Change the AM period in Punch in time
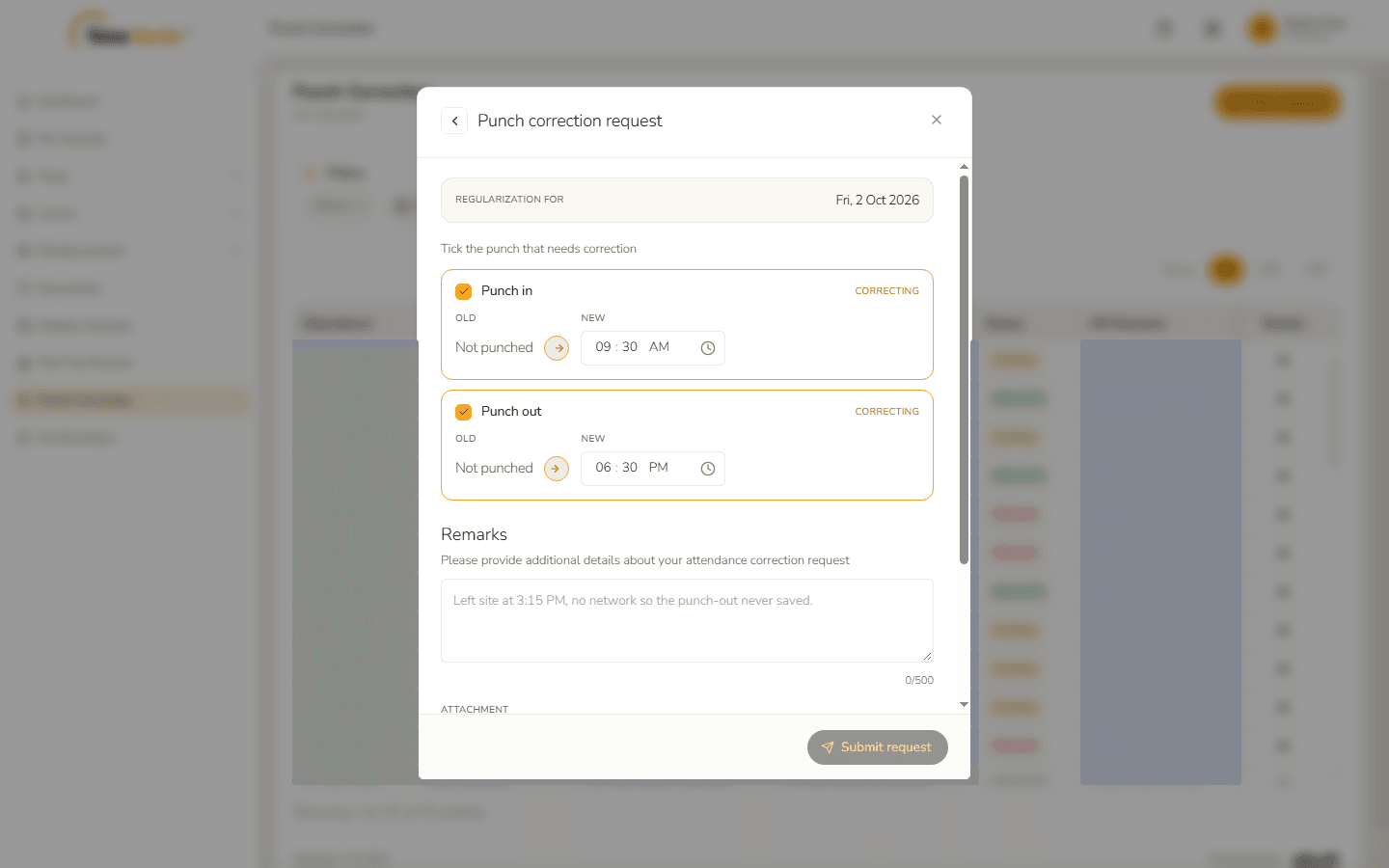Screen dimensions: 1389x868 point(659,347)
